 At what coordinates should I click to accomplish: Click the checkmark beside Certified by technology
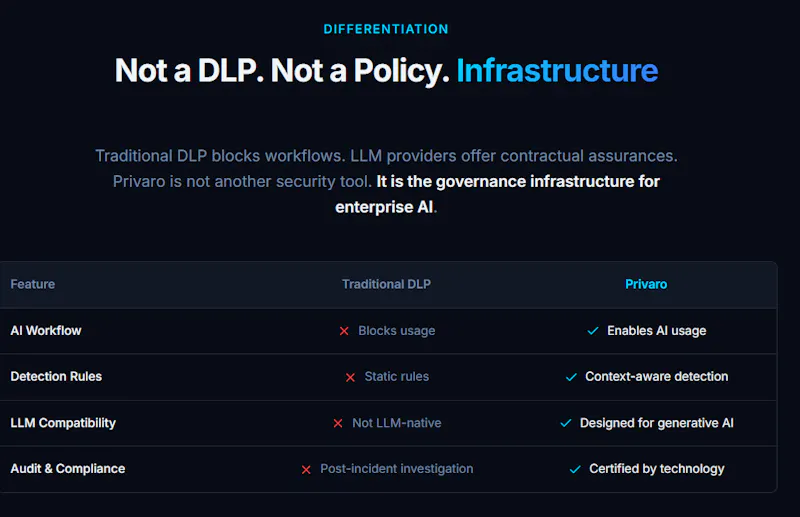pyautogui.click(x=575, y=469)
